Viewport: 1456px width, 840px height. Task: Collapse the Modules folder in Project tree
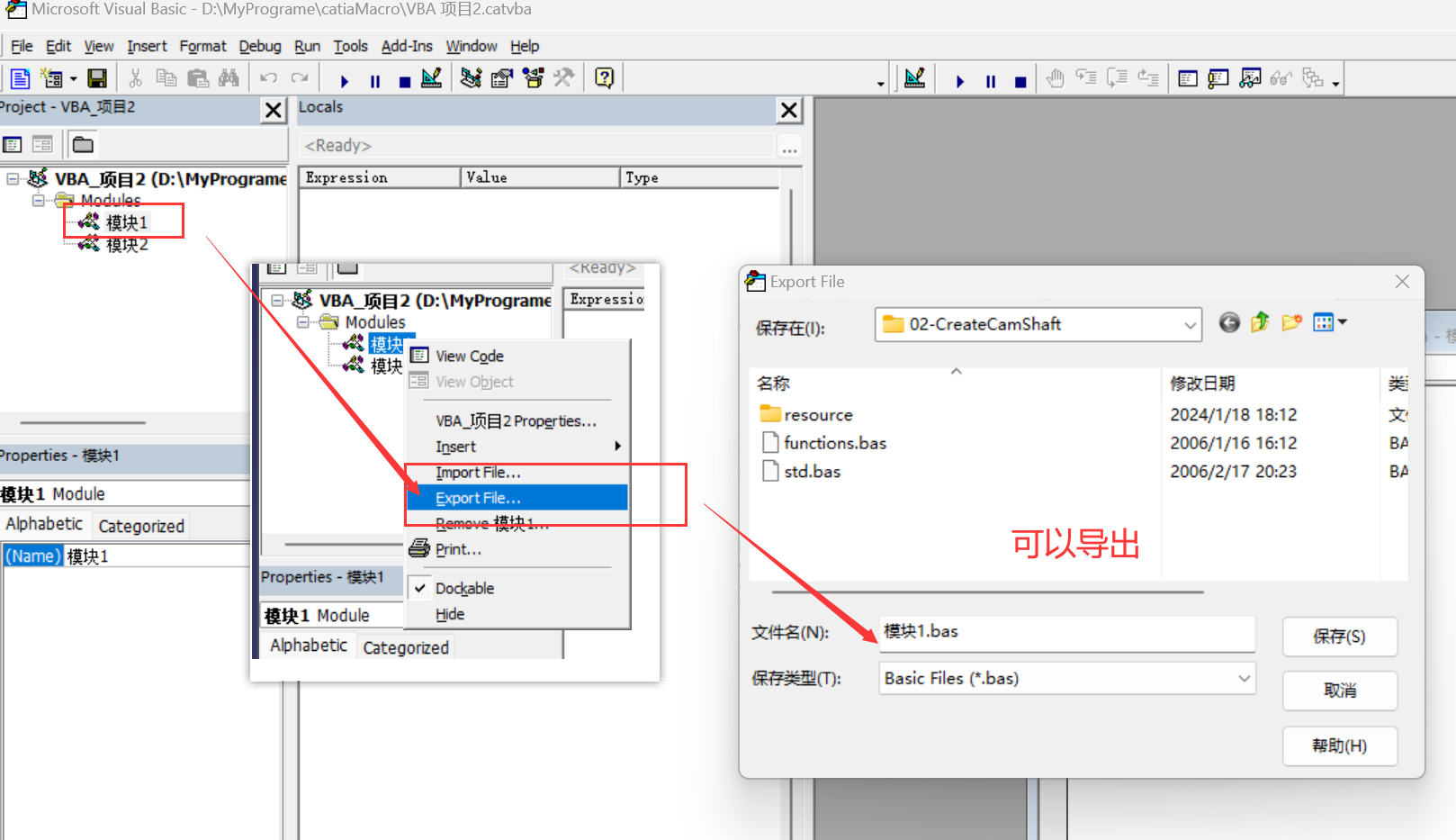click(38, 200)
